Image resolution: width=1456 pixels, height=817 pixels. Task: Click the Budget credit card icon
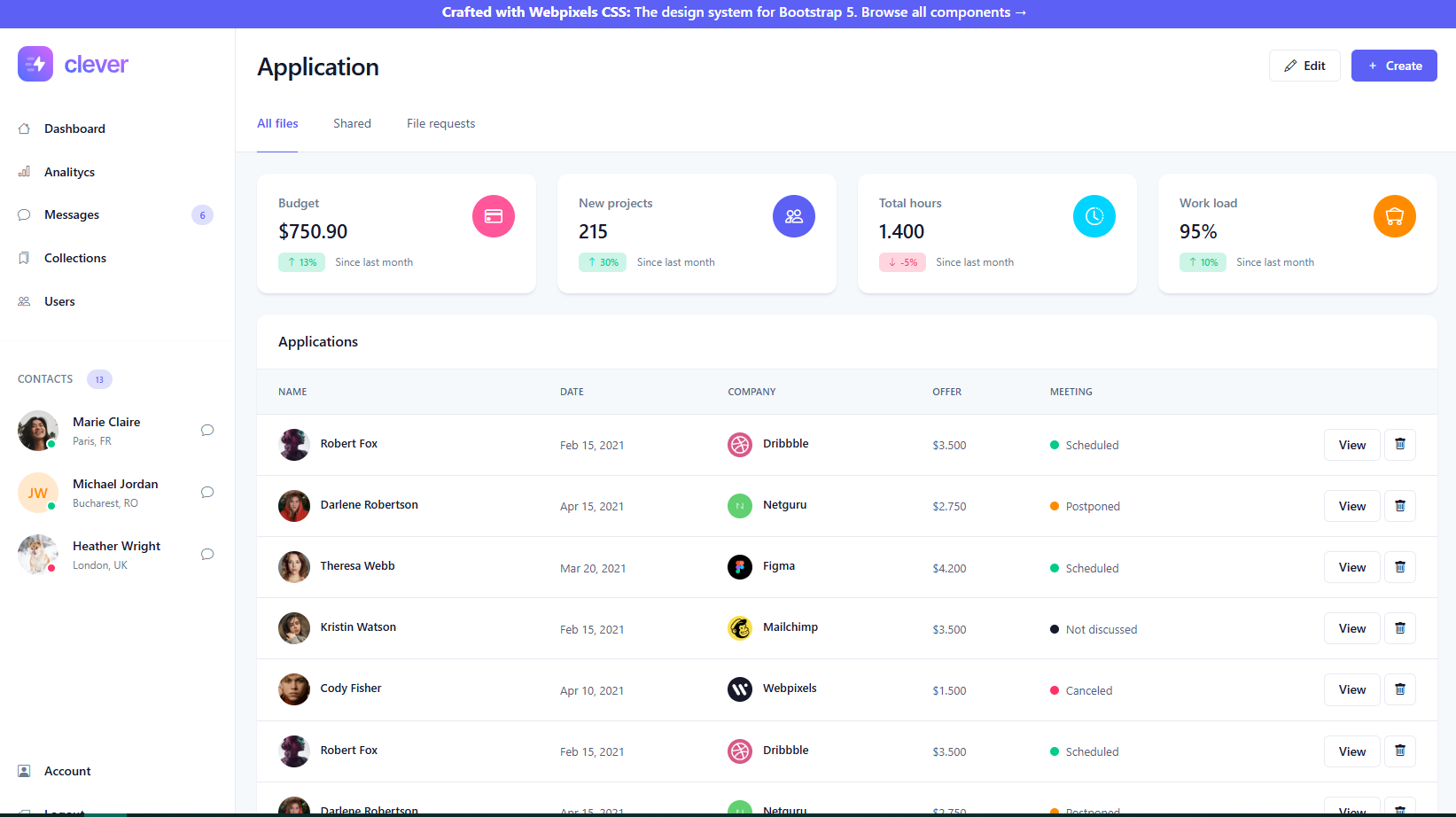[494, 216]
